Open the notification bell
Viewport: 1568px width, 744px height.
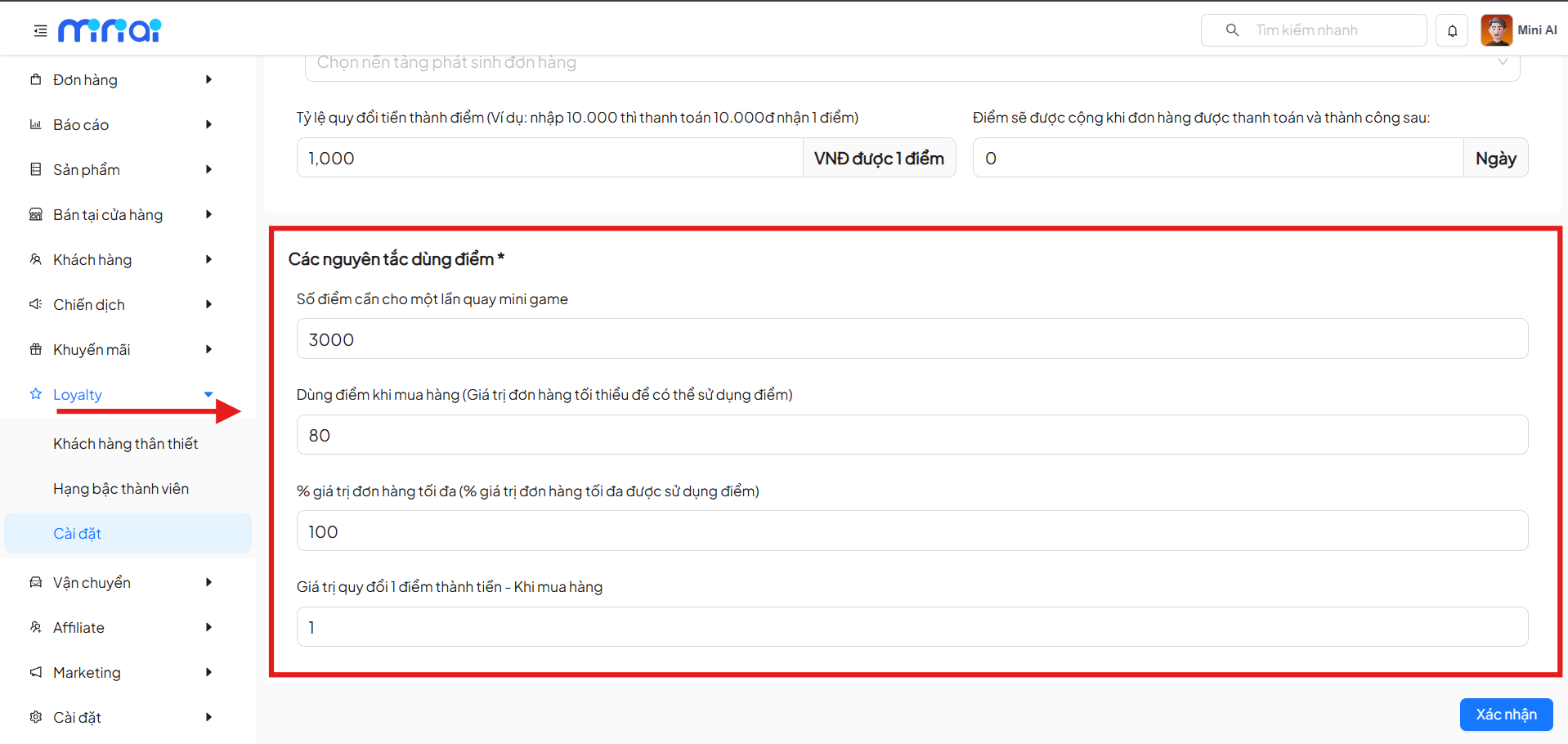tap(1452, 31)
